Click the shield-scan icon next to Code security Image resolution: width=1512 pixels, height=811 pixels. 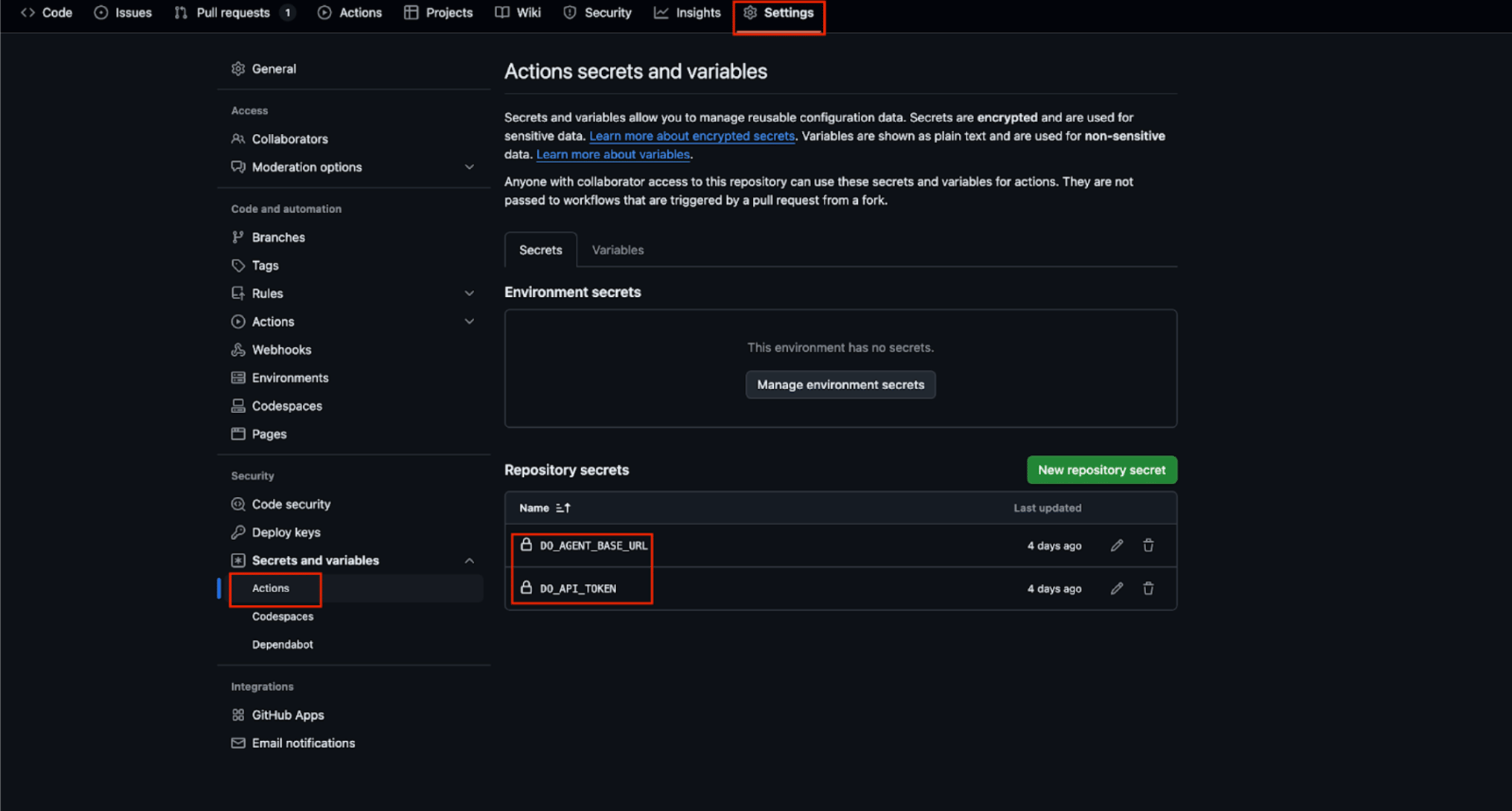coord(238,504)
